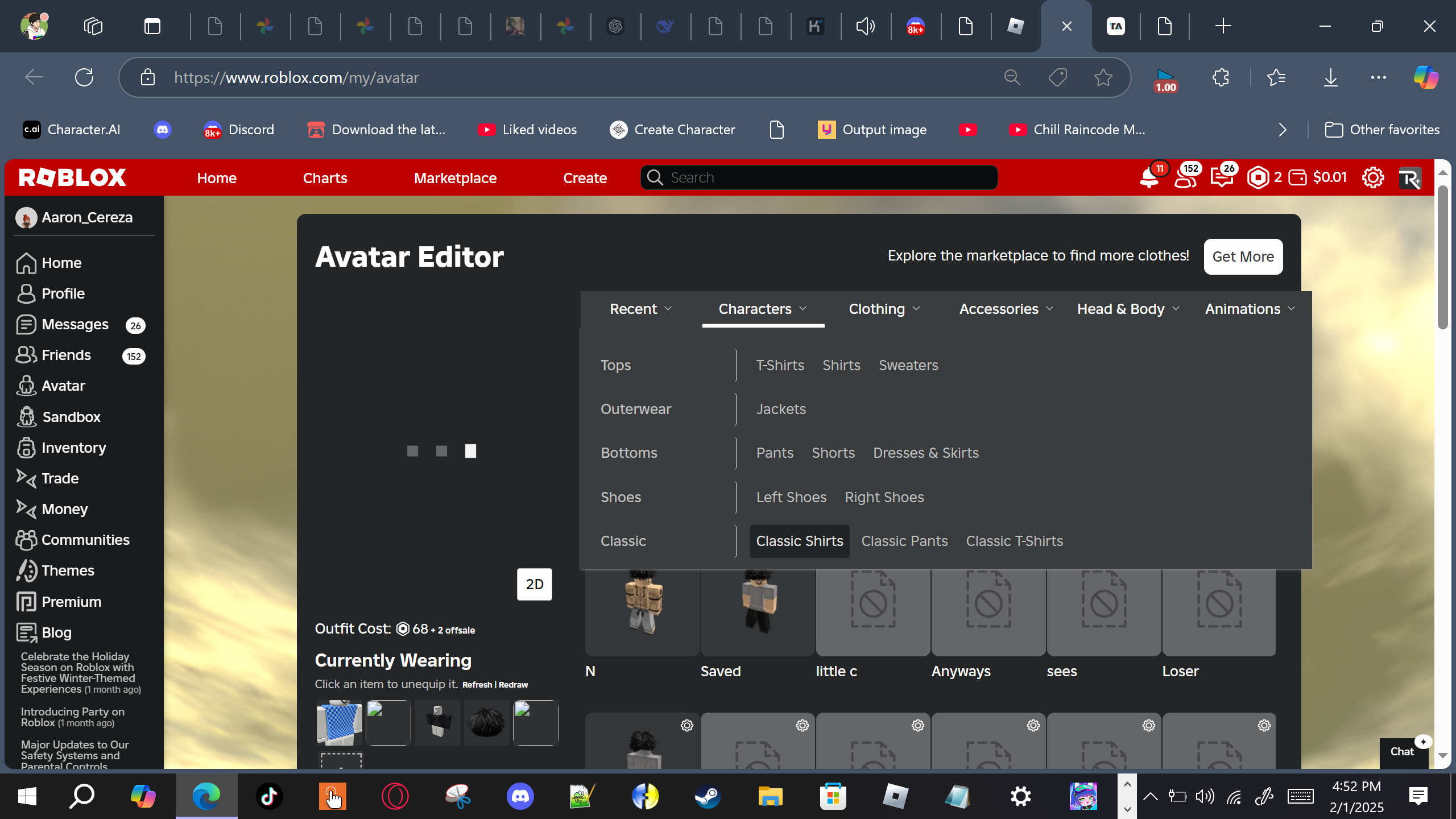This screenshot has width=1456, height=819.
Task: Open Roblox notifications bell icon
Action: (1149, 178)
